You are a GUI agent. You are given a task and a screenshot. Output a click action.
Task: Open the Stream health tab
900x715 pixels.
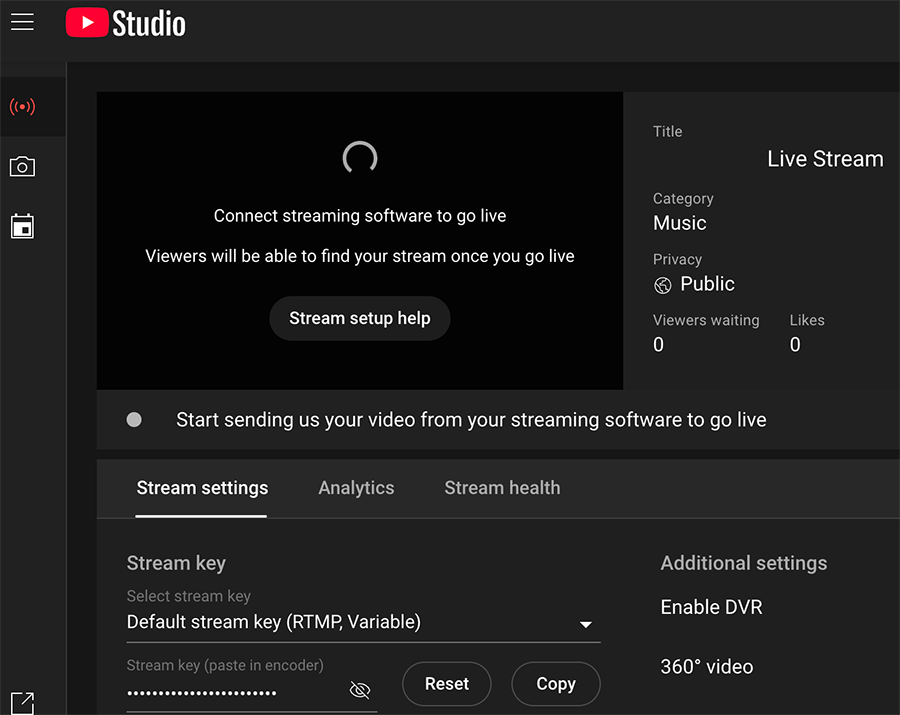(x=502, y=488)
